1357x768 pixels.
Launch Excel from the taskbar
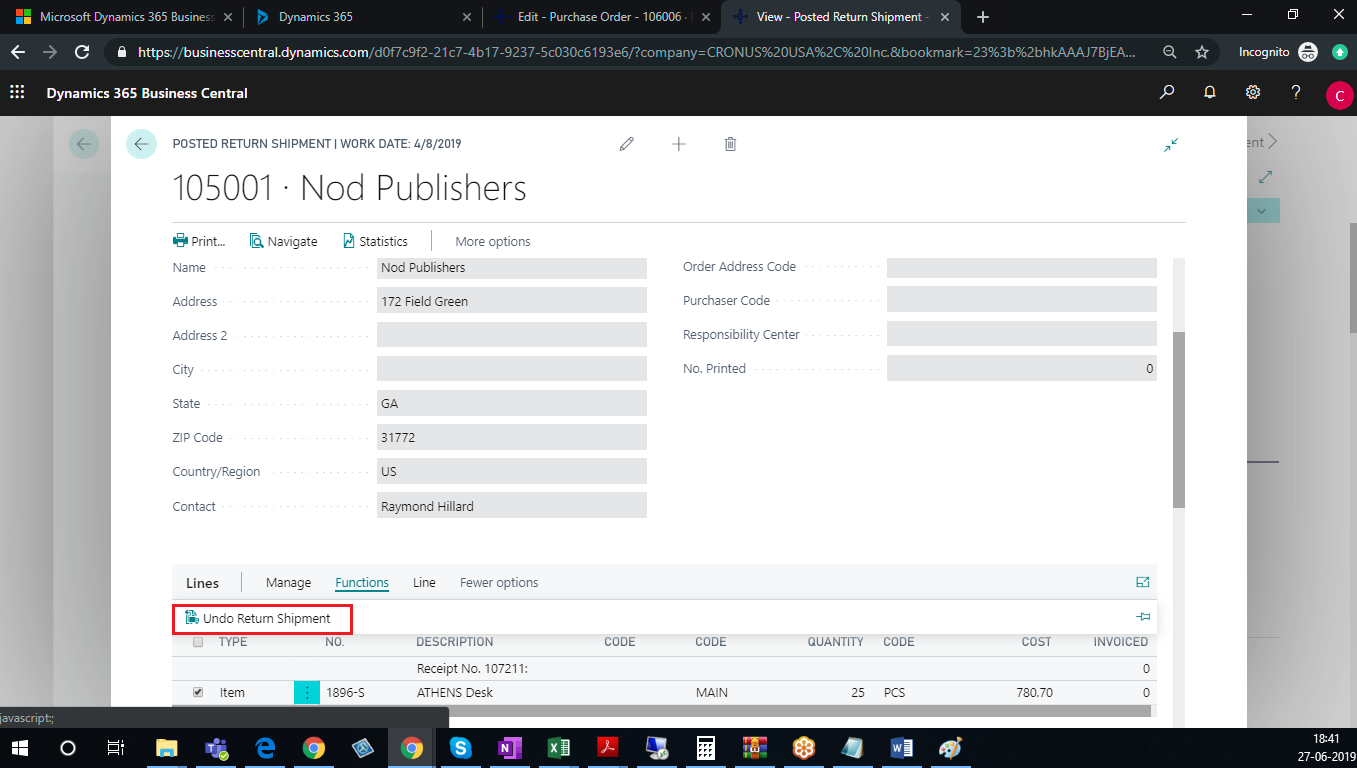tap(559, 748)
